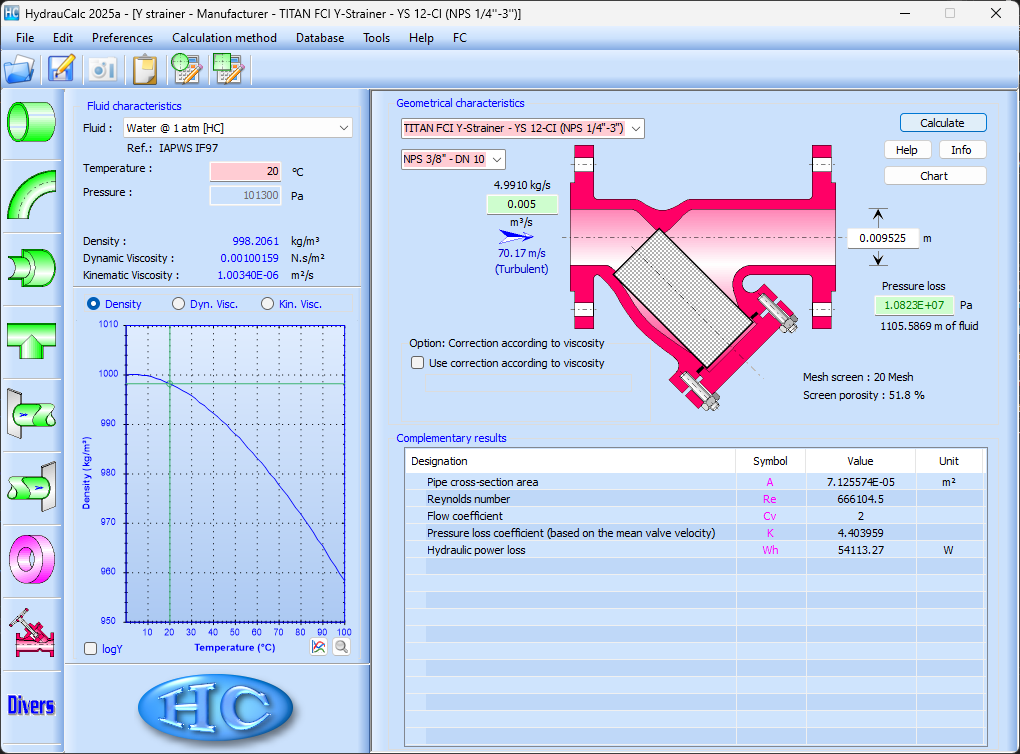Click the Temperature input field

coord(246,171)
